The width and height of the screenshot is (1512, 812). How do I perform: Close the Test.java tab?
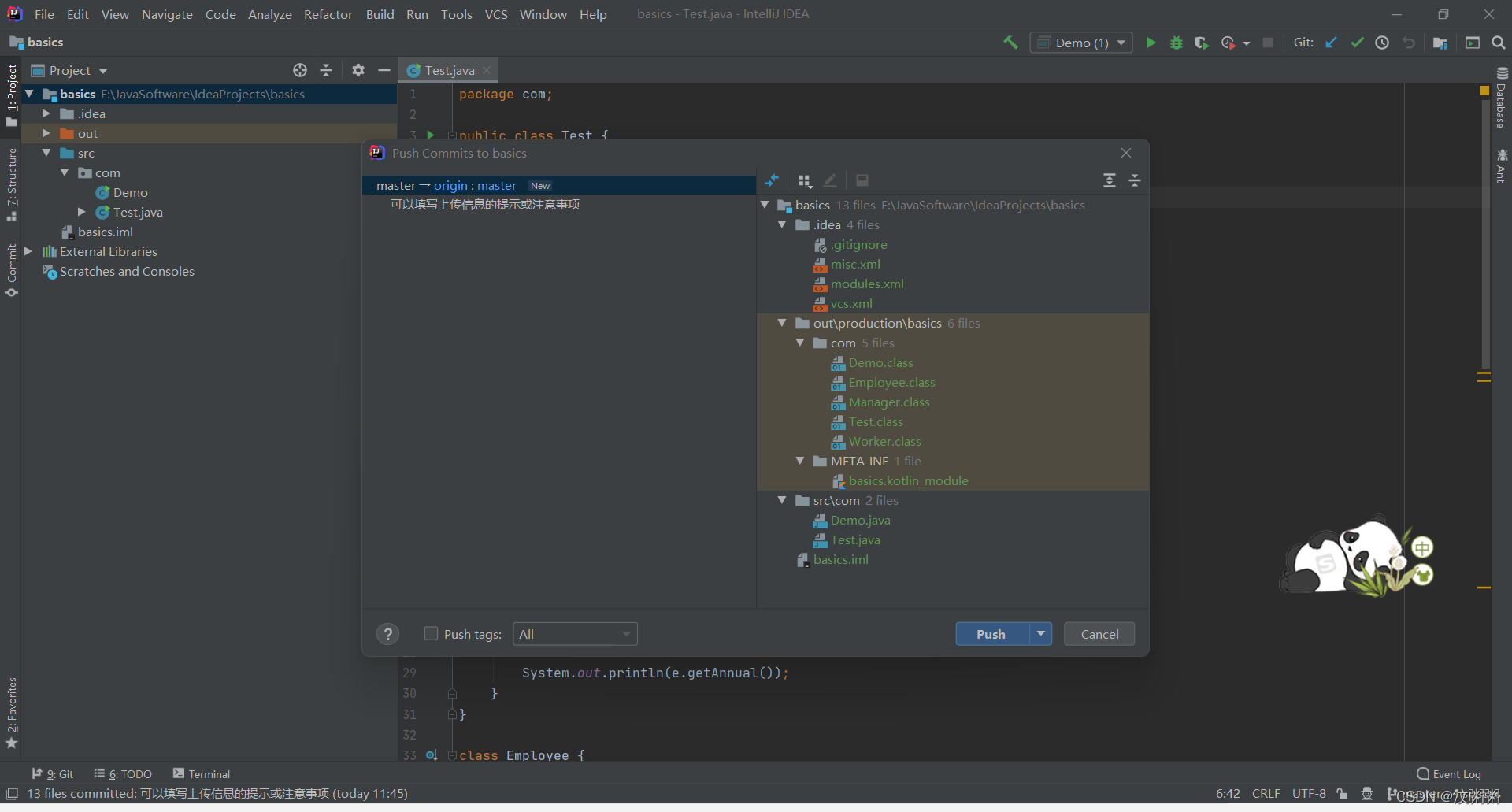487,70
